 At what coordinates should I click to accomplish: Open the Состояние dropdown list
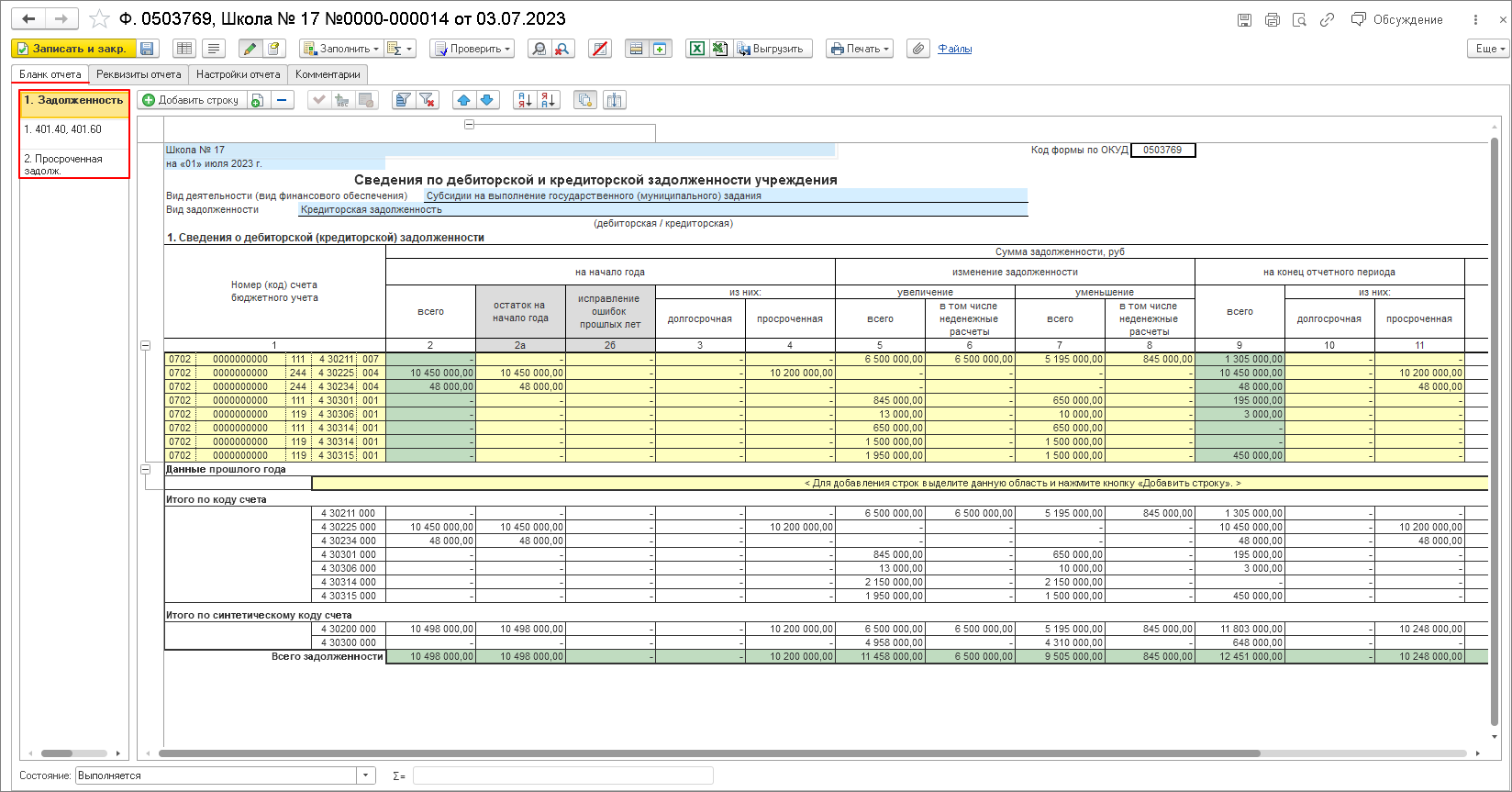[366, 775]
